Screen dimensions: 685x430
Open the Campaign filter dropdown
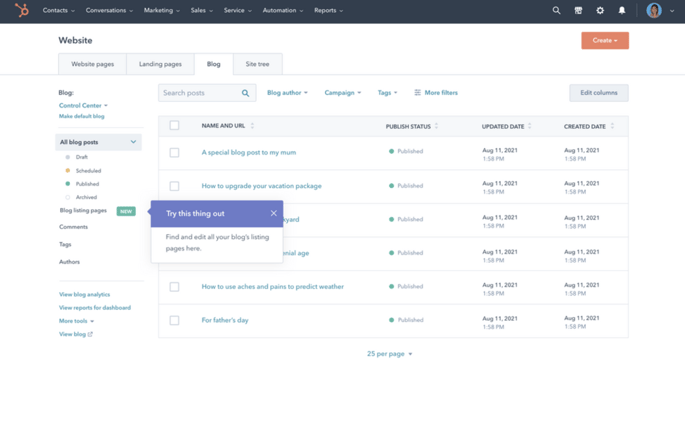click(342, 93)
